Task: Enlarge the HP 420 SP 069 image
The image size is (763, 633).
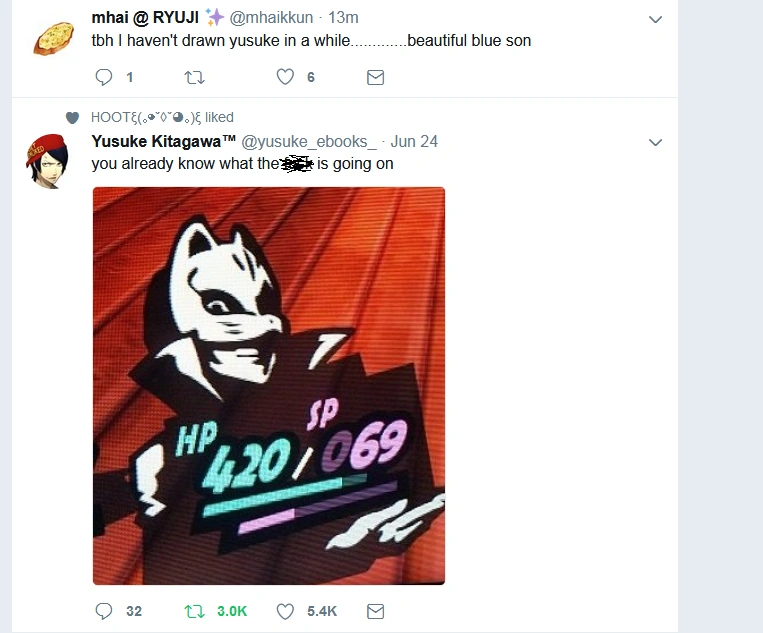Action: click(x=269, y=386)
